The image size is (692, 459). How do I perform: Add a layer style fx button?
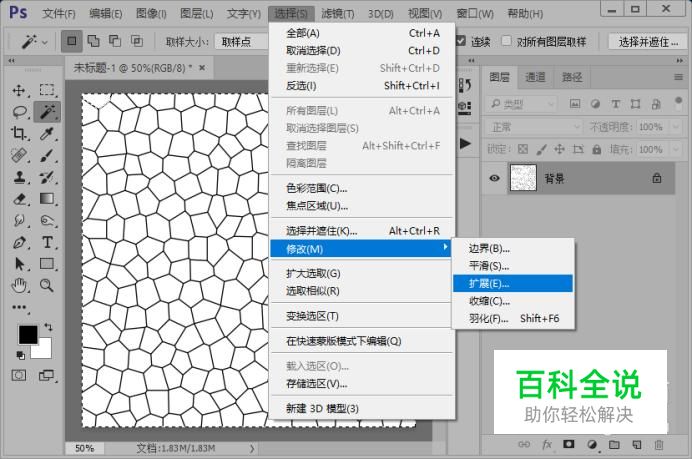pyautogui.click(x=546, y=444)
